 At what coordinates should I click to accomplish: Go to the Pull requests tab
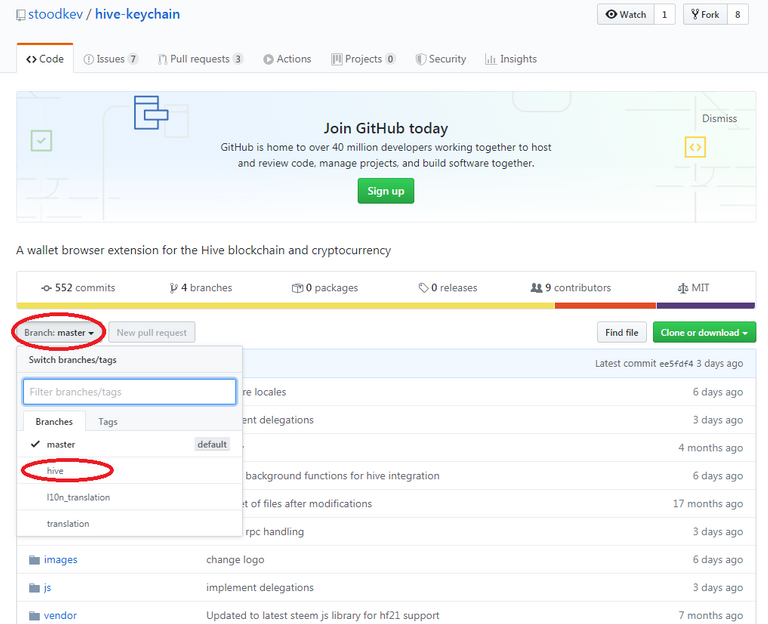(200, 59)
